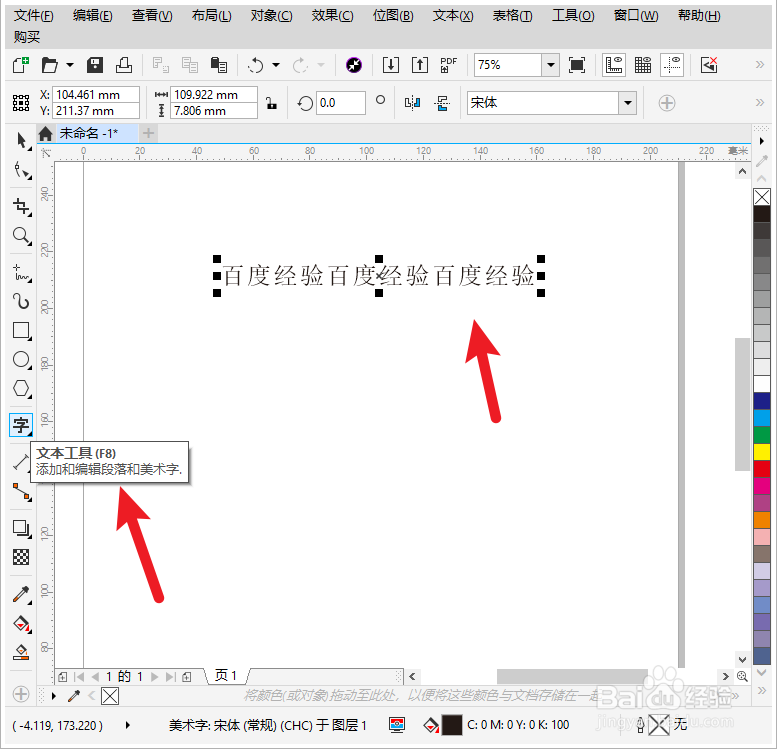777x749 pixels.
Task: Expand cursor coordinates status arrow
Action: pos(128,725)
